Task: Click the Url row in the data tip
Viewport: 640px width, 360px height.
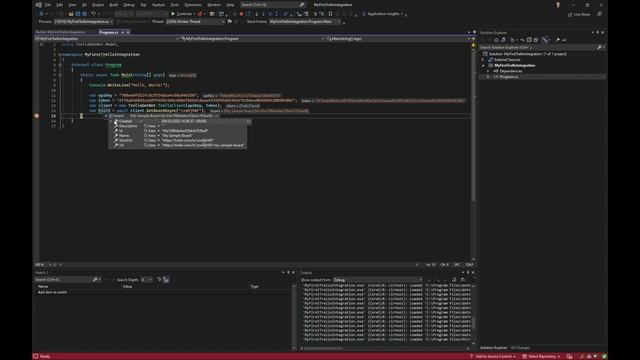Action: (x=178, y=145)
